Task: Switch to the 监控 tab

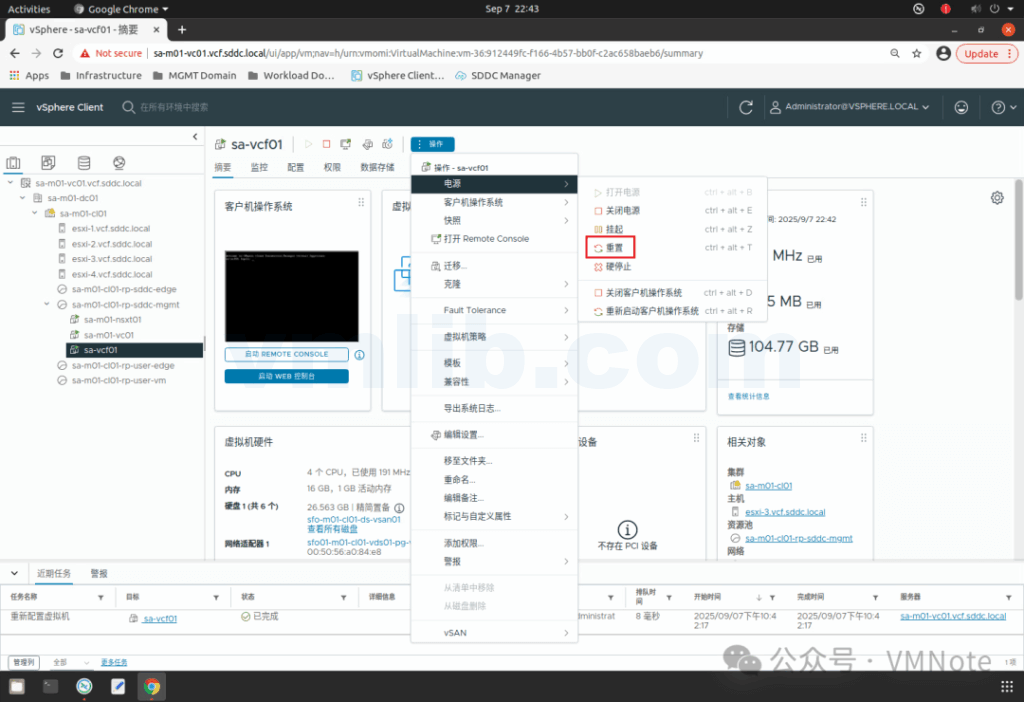Action: [259, 167]
